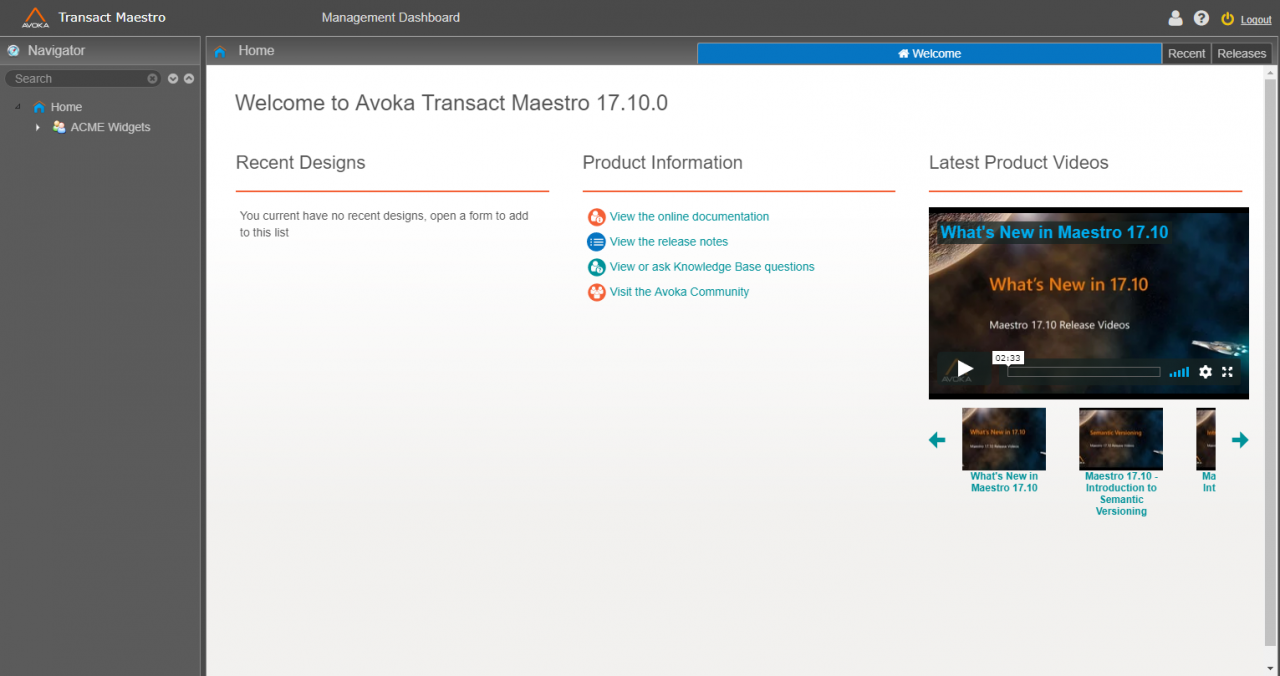
Task: Click the page scrollbar down arrow
Action: tap(1271, 668)
